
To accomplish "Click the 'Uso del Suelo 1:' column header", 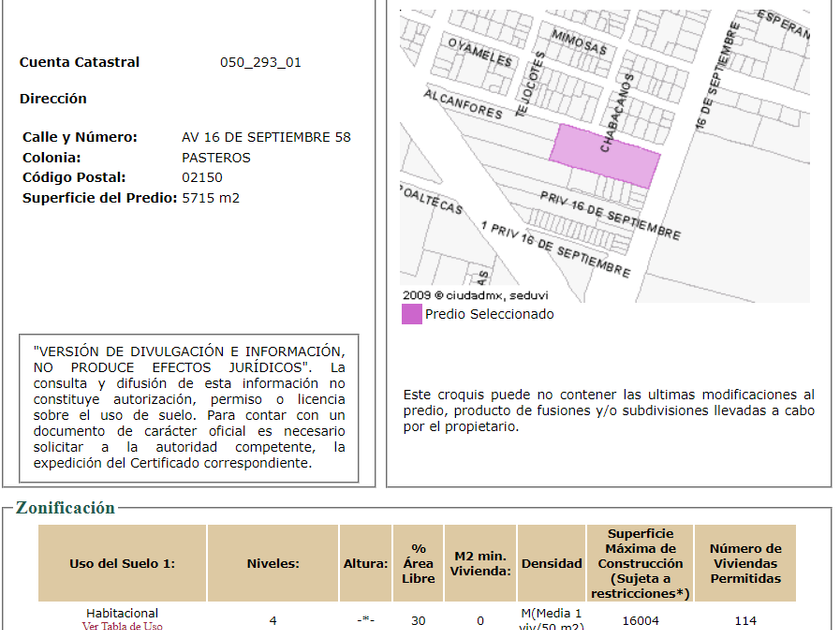I will pyautogui.click(x=122, y=564).
